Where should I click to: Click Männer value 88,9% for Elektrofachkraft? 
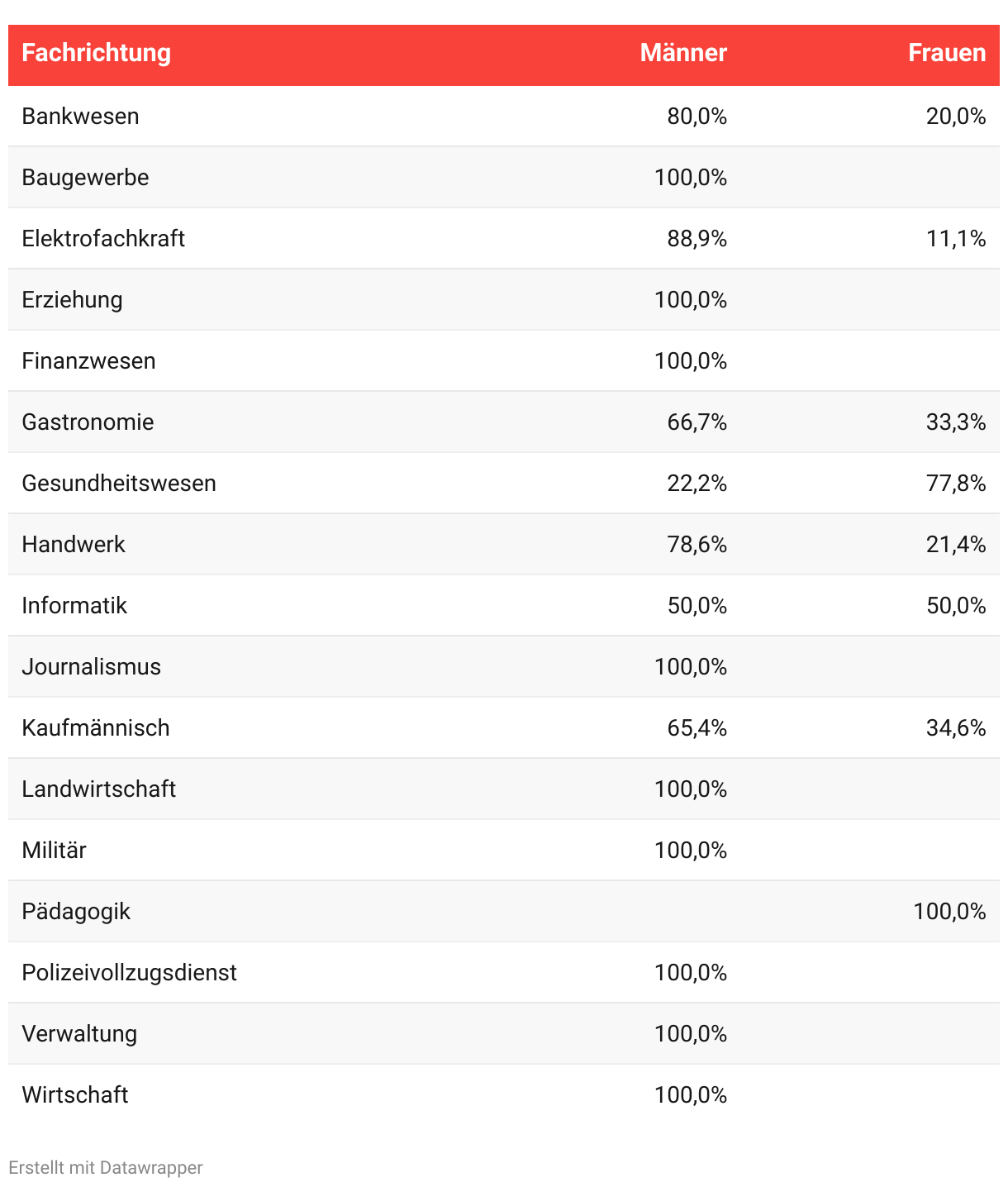(697, 239)
